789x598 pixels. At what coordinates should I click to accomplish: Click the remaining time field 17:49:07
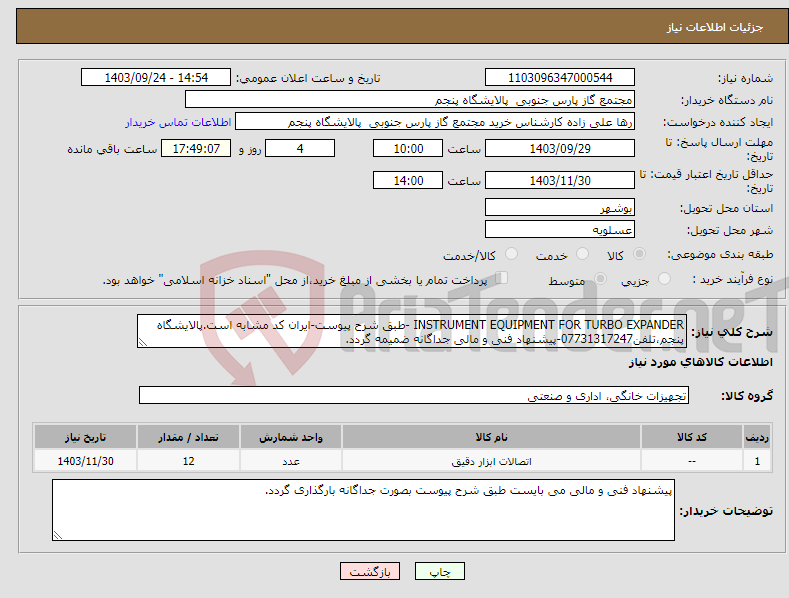point(196,148)
